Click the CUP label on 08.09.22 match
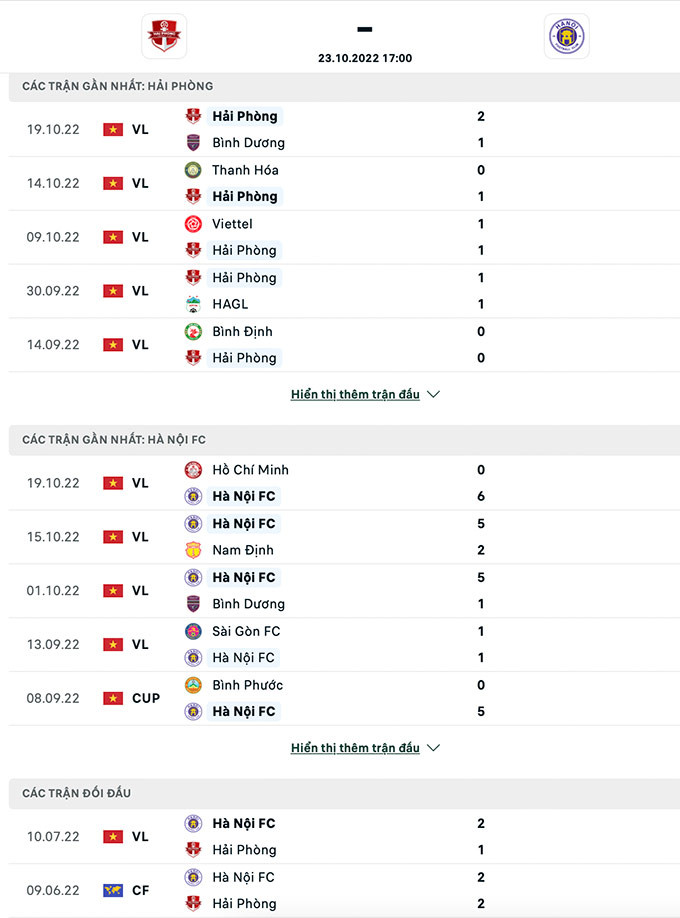The height and width of the screenshot is (918, 680). [146, 698]
